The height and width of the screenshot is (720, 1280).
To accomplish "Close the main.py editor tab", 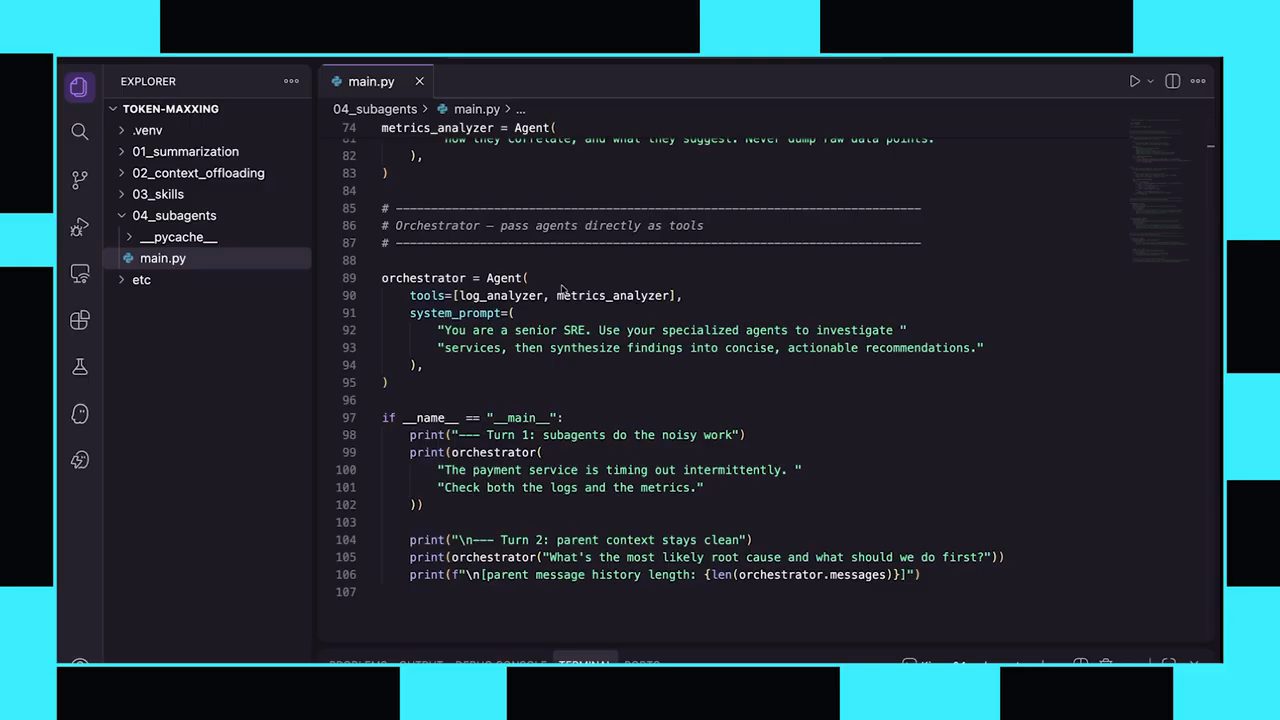I will pyautogui.click(x=419, y=81).
